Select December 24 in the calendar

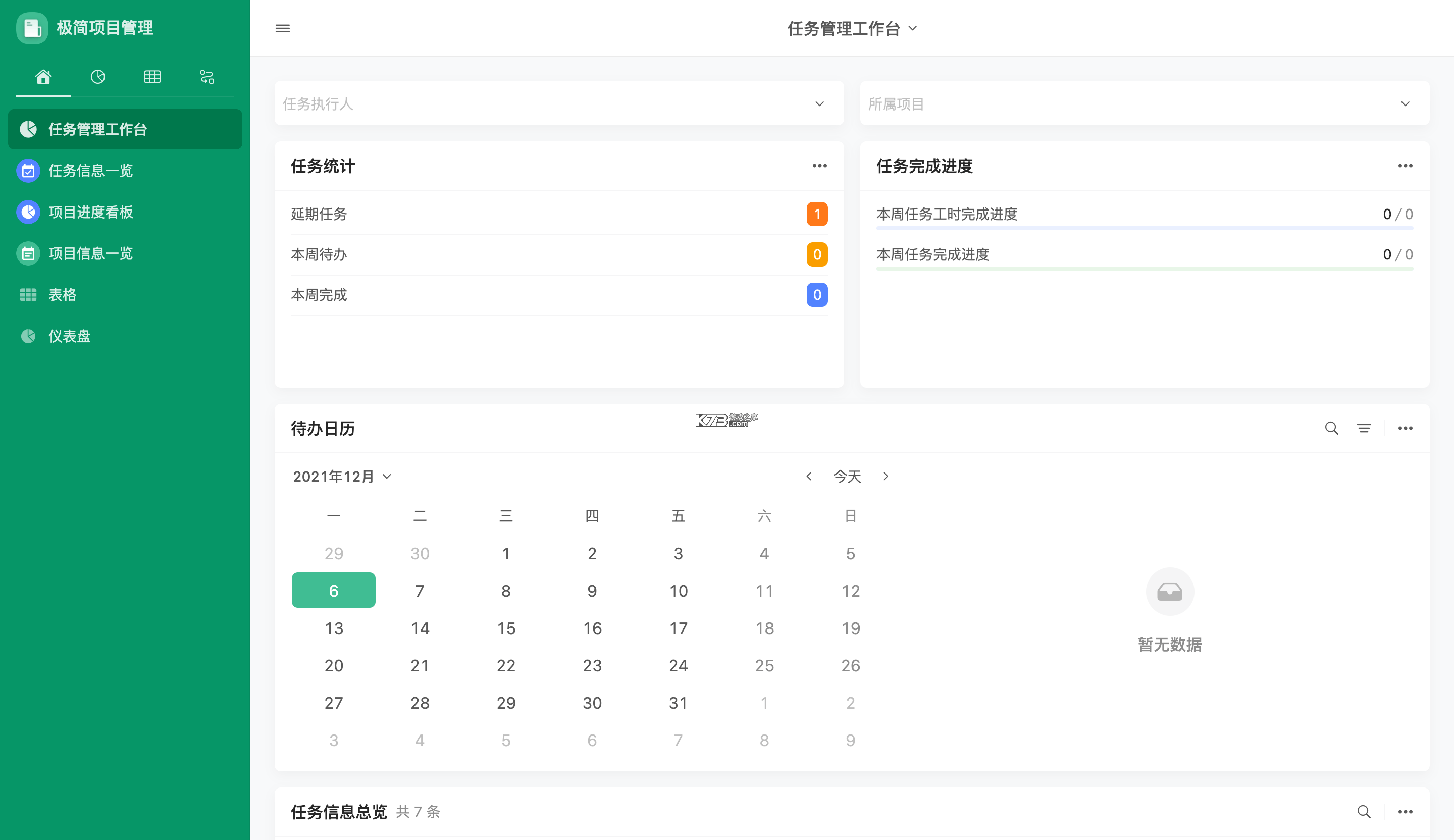679,666
